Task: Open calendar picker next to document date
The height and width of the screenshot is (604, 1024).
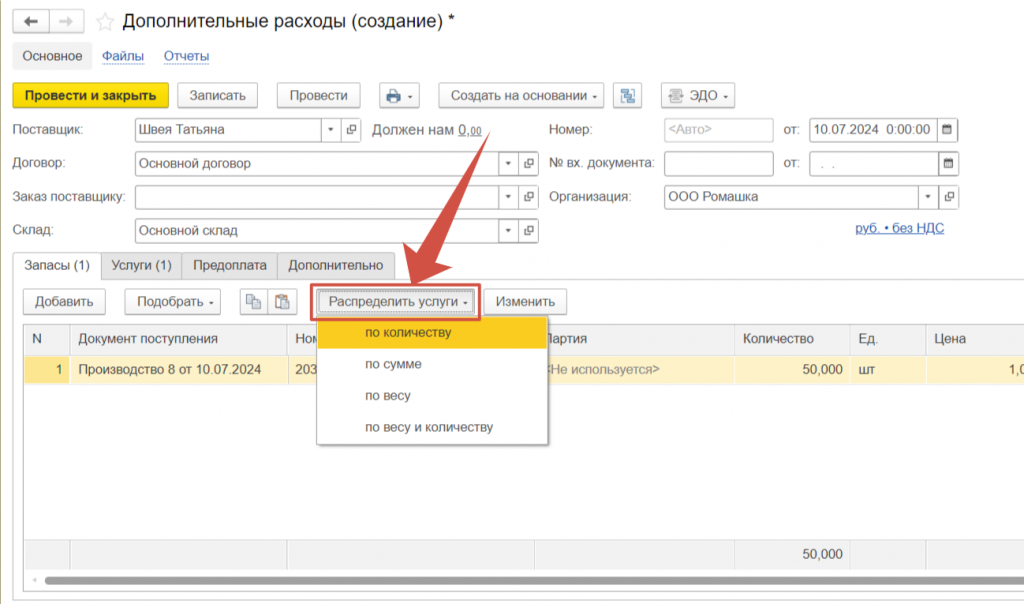Action: pyautogui.click(x=948, y=129)
